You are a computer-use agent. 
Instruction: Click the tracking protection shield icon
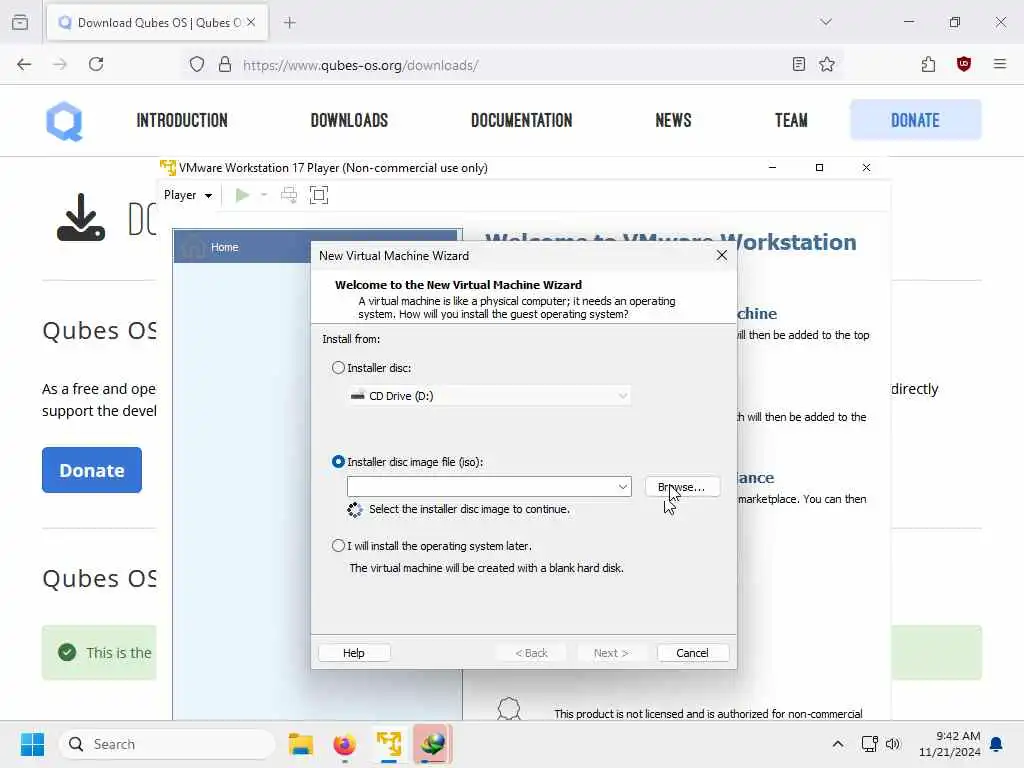[x=197, y=65]
